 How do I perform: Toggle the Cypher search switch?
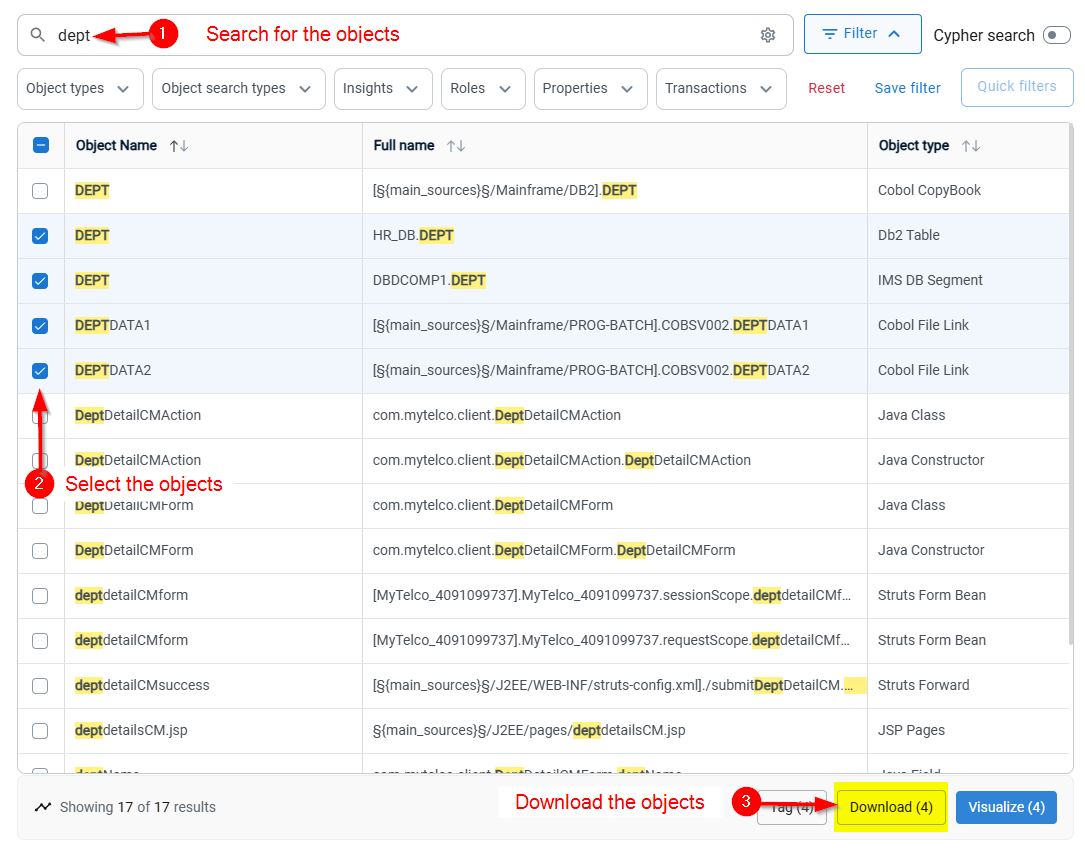[x=1057, y=35]
